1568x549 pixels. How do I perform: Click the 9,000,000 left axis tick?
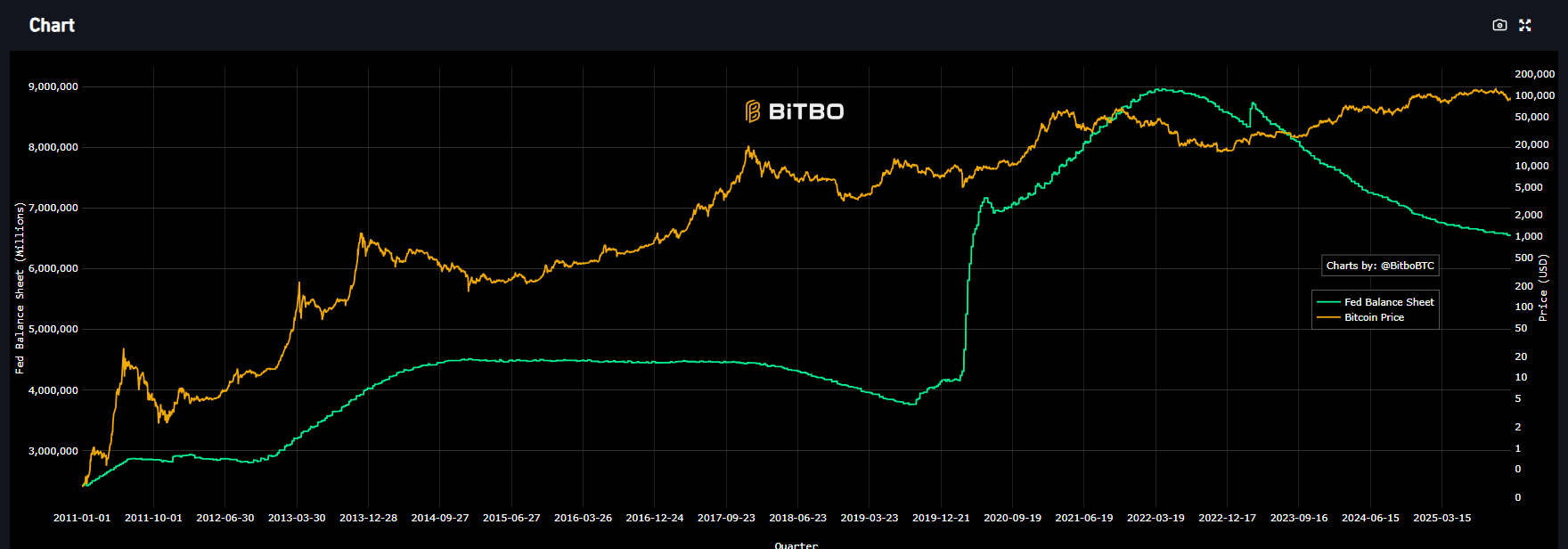pos(53,86)
